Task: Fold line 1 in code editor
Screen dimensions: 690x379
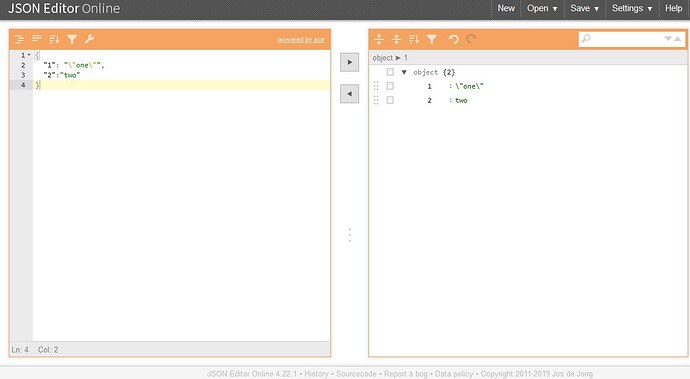Action: [x=29, y=55]
